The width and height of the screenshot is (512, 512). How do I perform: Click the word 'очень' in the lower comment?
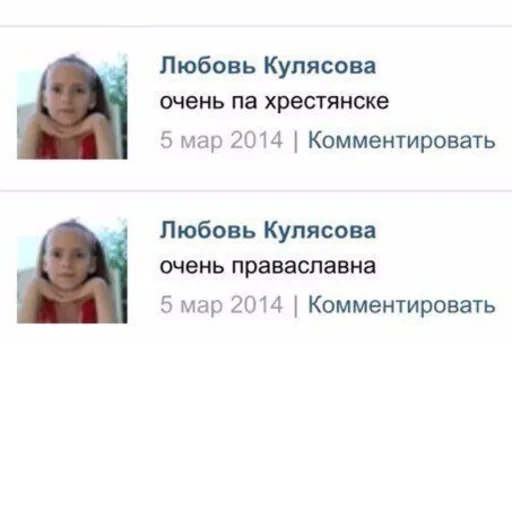click(192, 267)
